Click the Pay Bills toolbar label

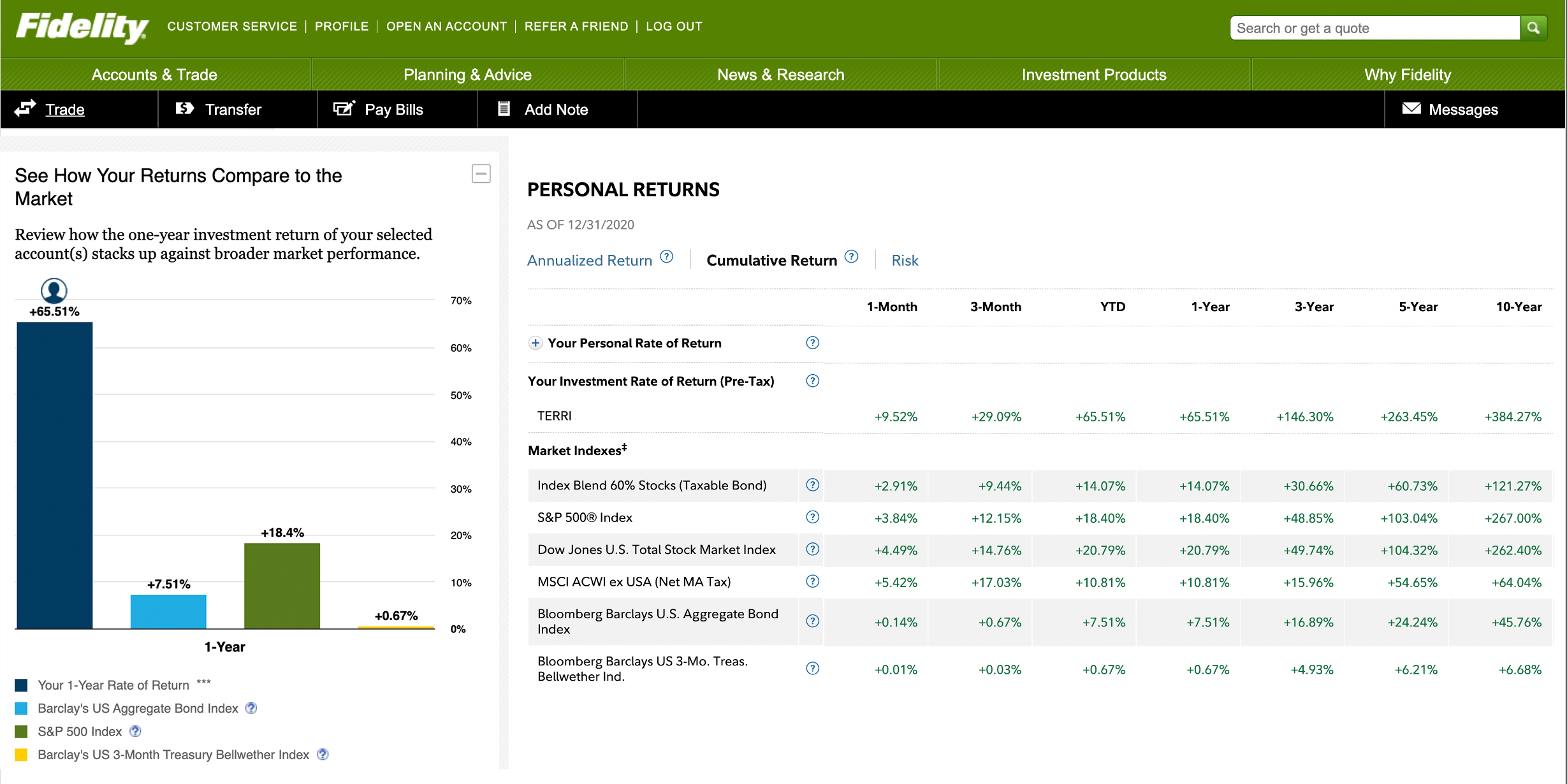coord(394,109)
